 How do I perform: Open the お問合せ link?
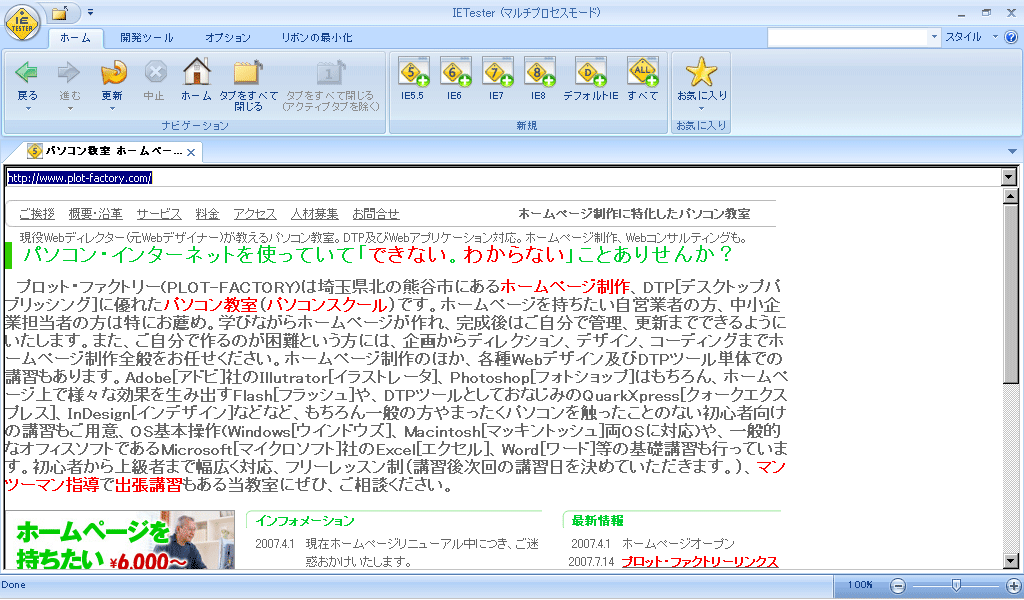click(376, 213)
